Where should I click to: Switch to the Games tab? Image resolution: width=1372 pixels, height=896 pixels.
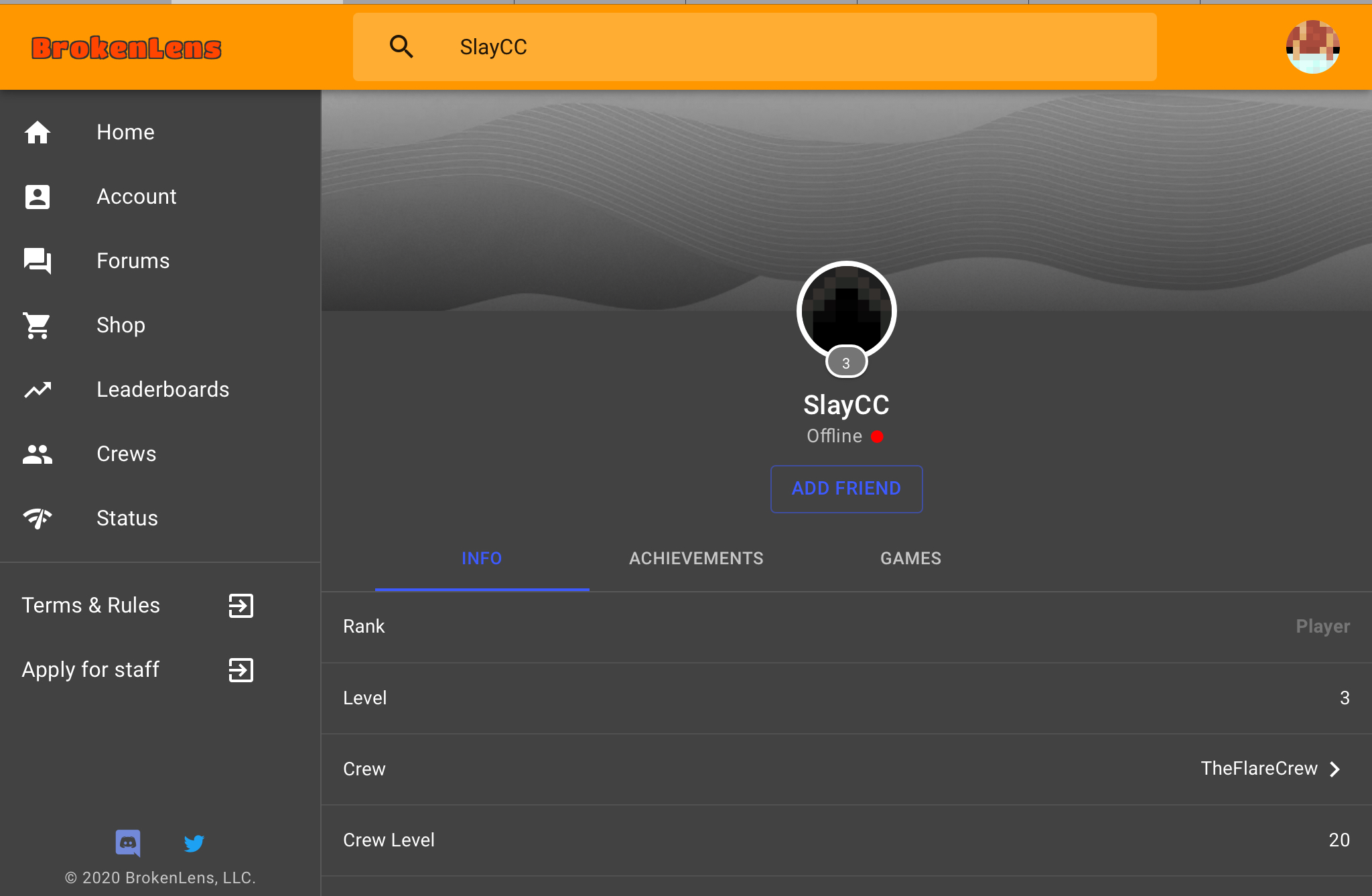(x=910, y=558)
